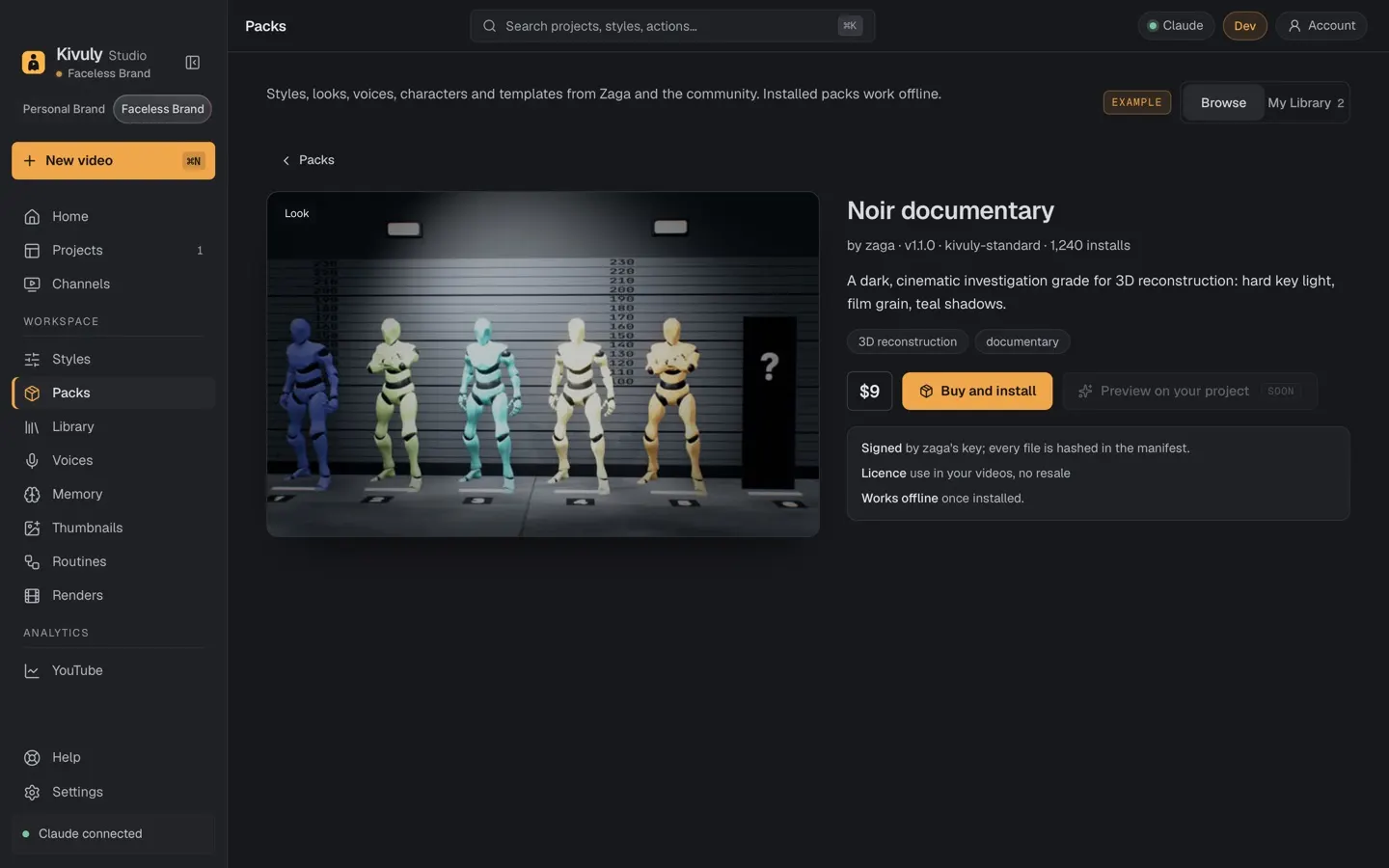Click the Renders film icon
Viewport: 1389px width, 868px height.
pyautogui.click(x=32, y=595)
